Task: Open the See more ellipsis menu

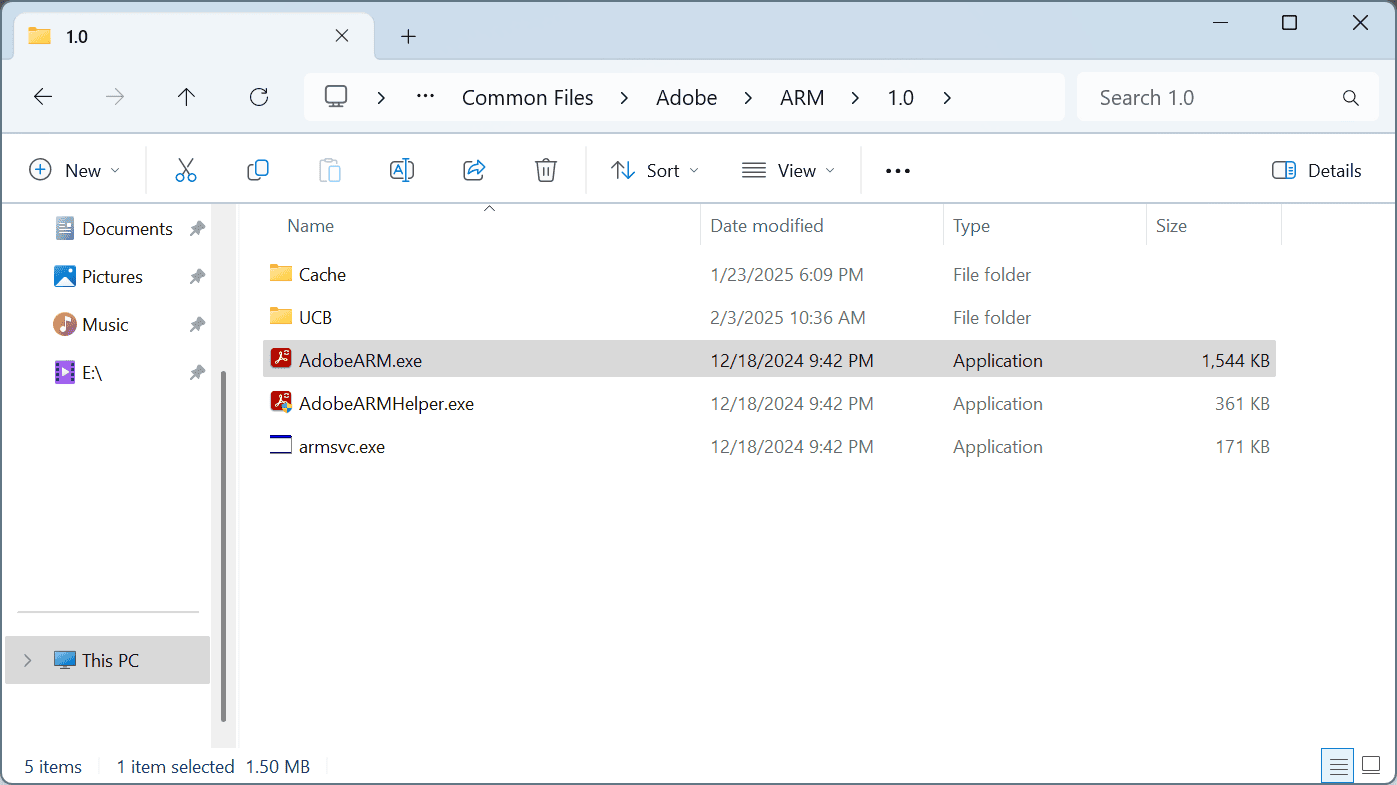Action: click(898, 170)
